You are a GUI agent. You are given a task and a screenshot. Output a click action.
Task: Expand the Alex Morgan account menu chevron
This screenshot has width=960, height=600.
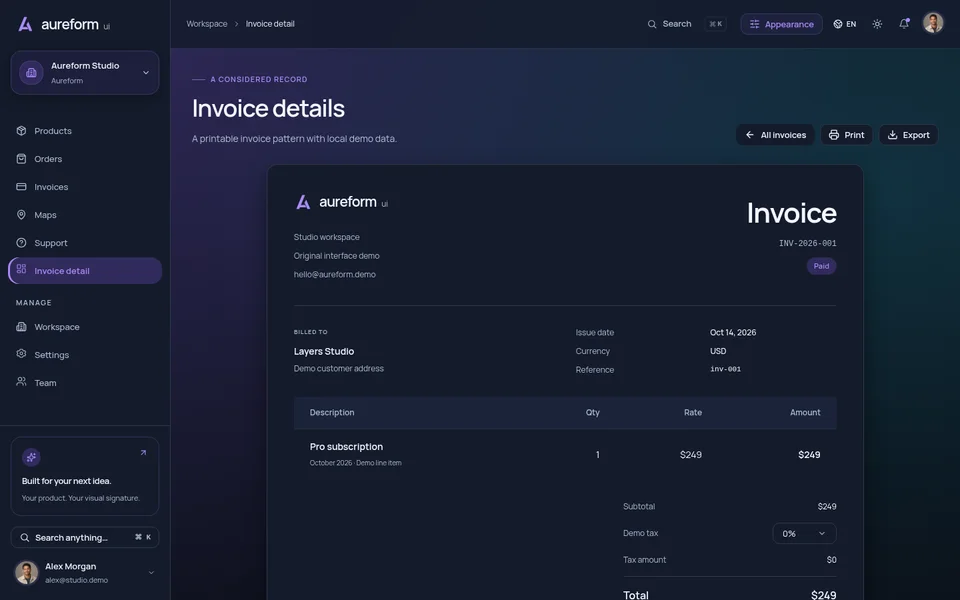151,572
